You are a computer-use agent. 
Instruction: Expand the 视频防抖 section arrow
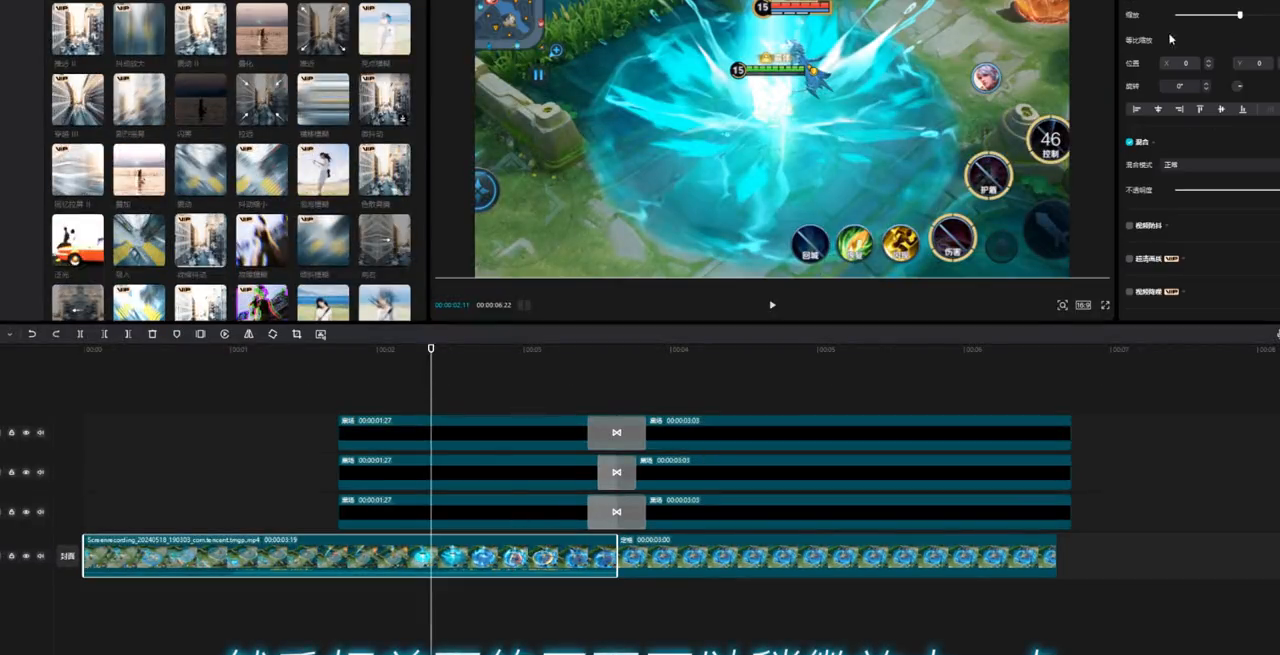click(1167, 226)
